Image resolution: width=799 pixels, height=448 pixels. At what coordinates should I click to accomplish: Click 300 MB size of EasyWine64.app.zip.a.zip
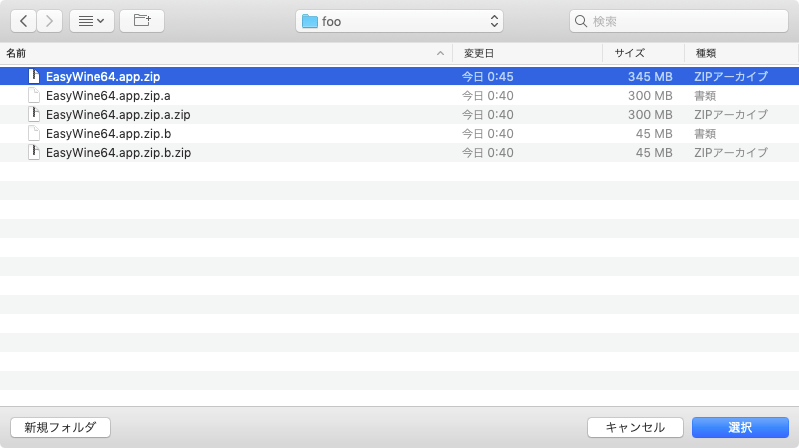point(650,115)
